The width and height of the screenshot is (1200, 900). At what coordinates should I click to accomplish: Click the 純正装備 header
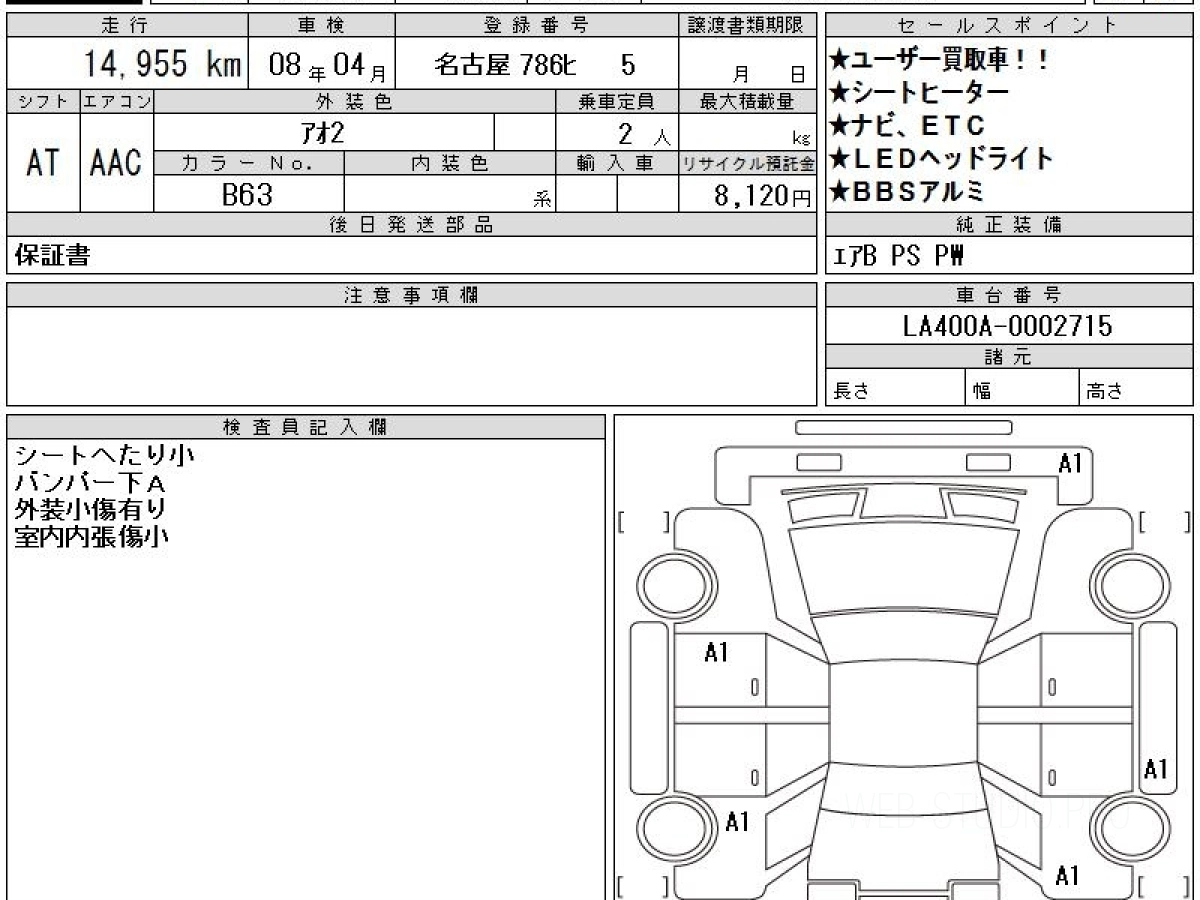click(1009, 225)
